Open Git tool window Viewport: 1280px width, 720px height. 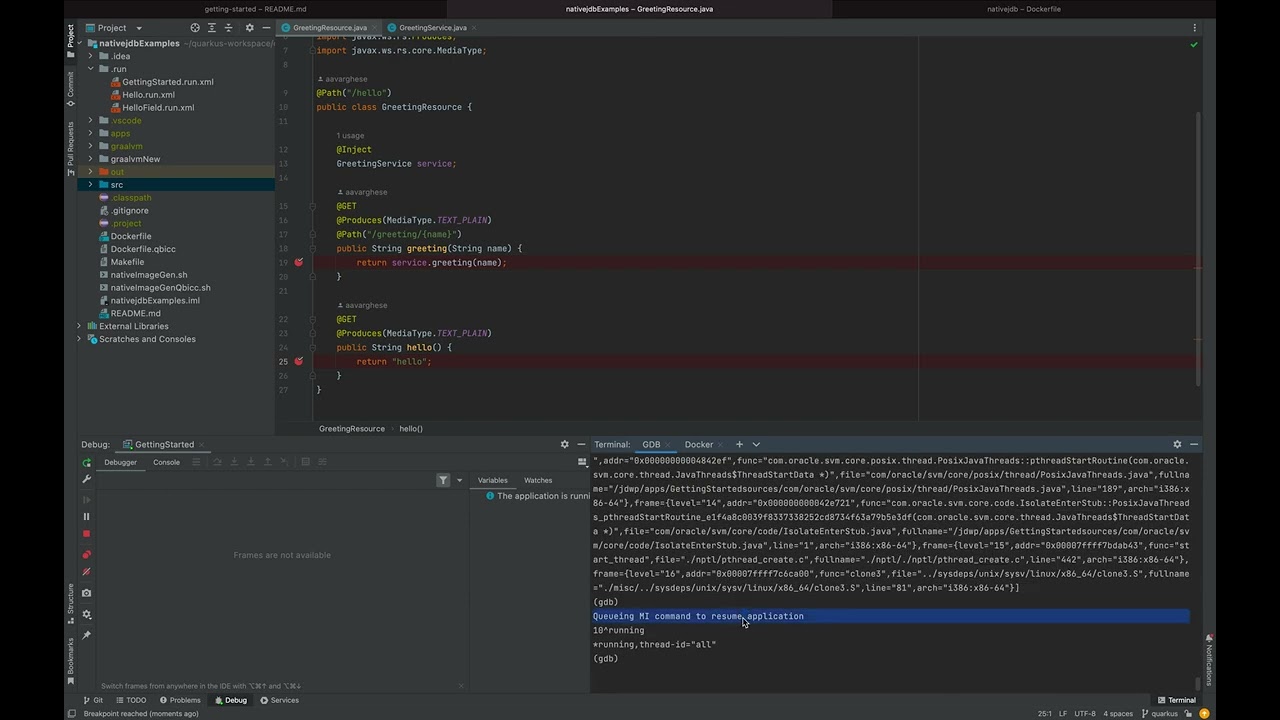pos(93,700)
